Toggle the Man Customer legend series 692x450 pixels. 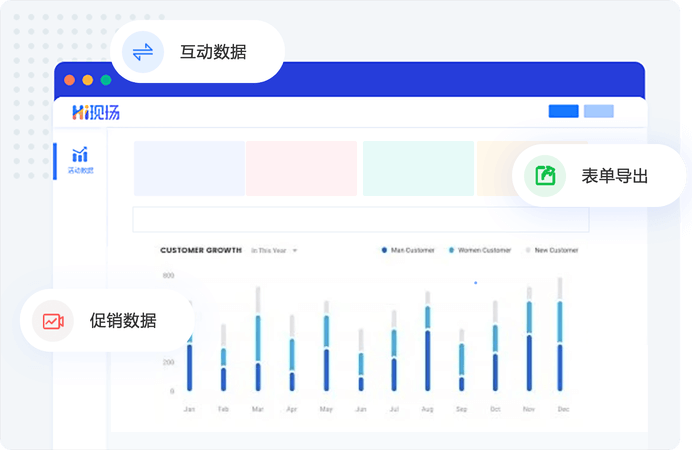point(408,250)
